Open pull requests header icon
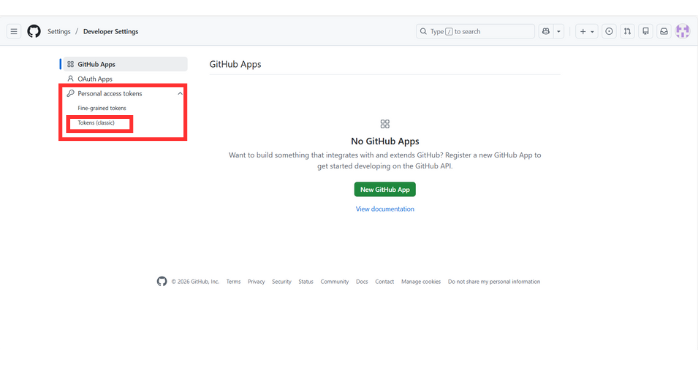The width and height of the screenshot is (698, 365). coord(627,32)
